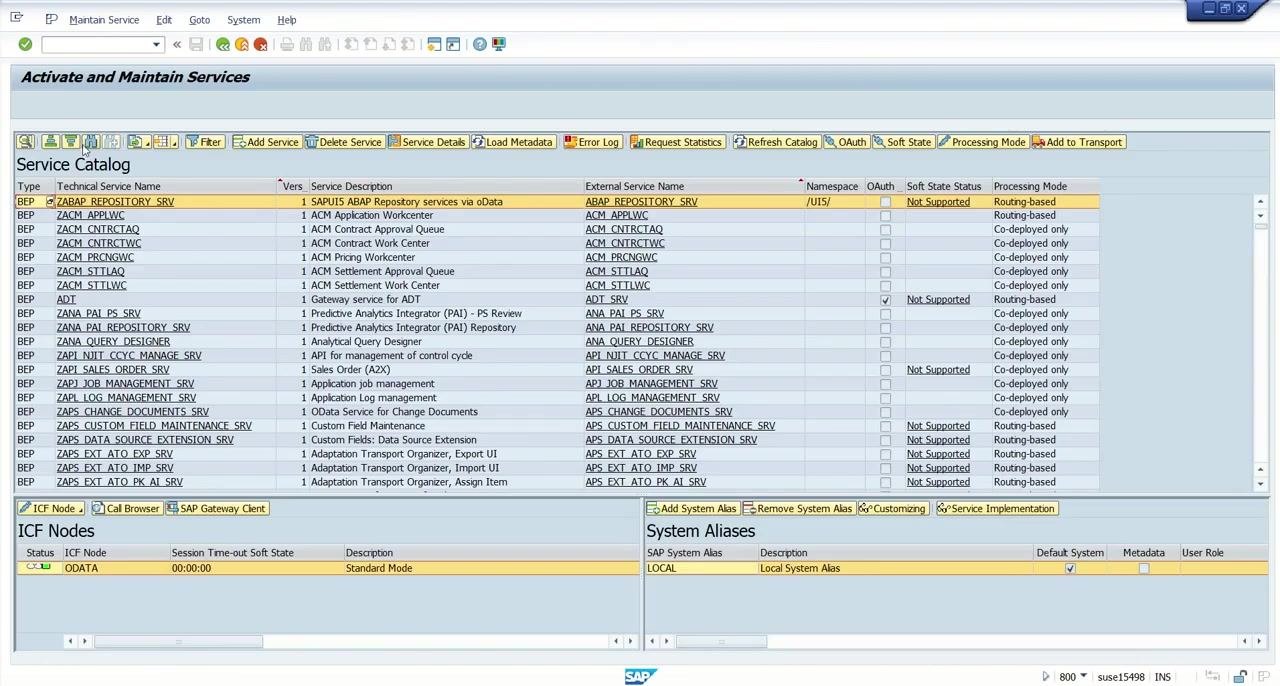Click the Customizing button
Viewport: 1280px width, 686px height.
pos(892,508)
